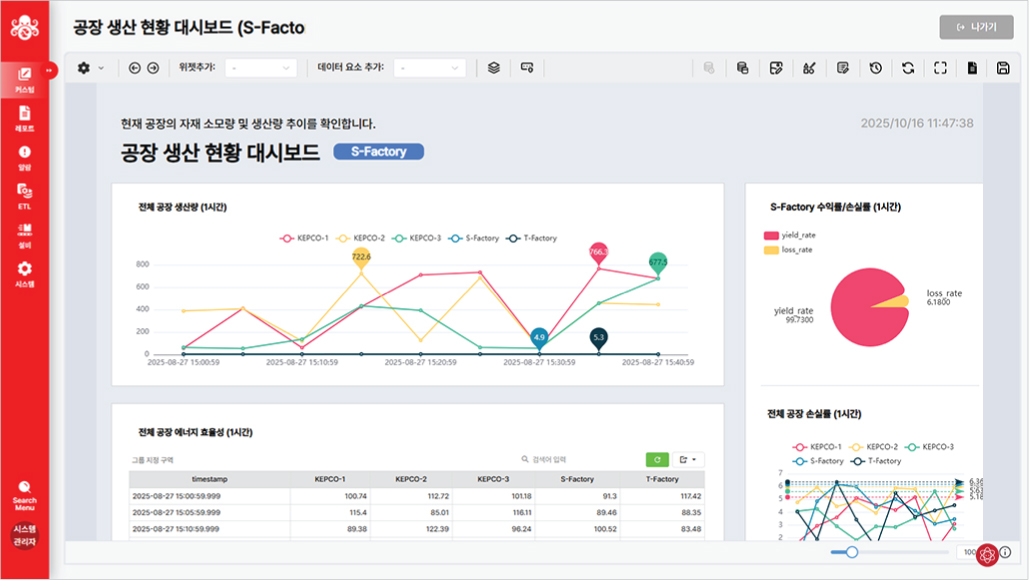Open the 위젯추가 dropdown
This screenshot has width=1029, height=580.
[261, 68]
